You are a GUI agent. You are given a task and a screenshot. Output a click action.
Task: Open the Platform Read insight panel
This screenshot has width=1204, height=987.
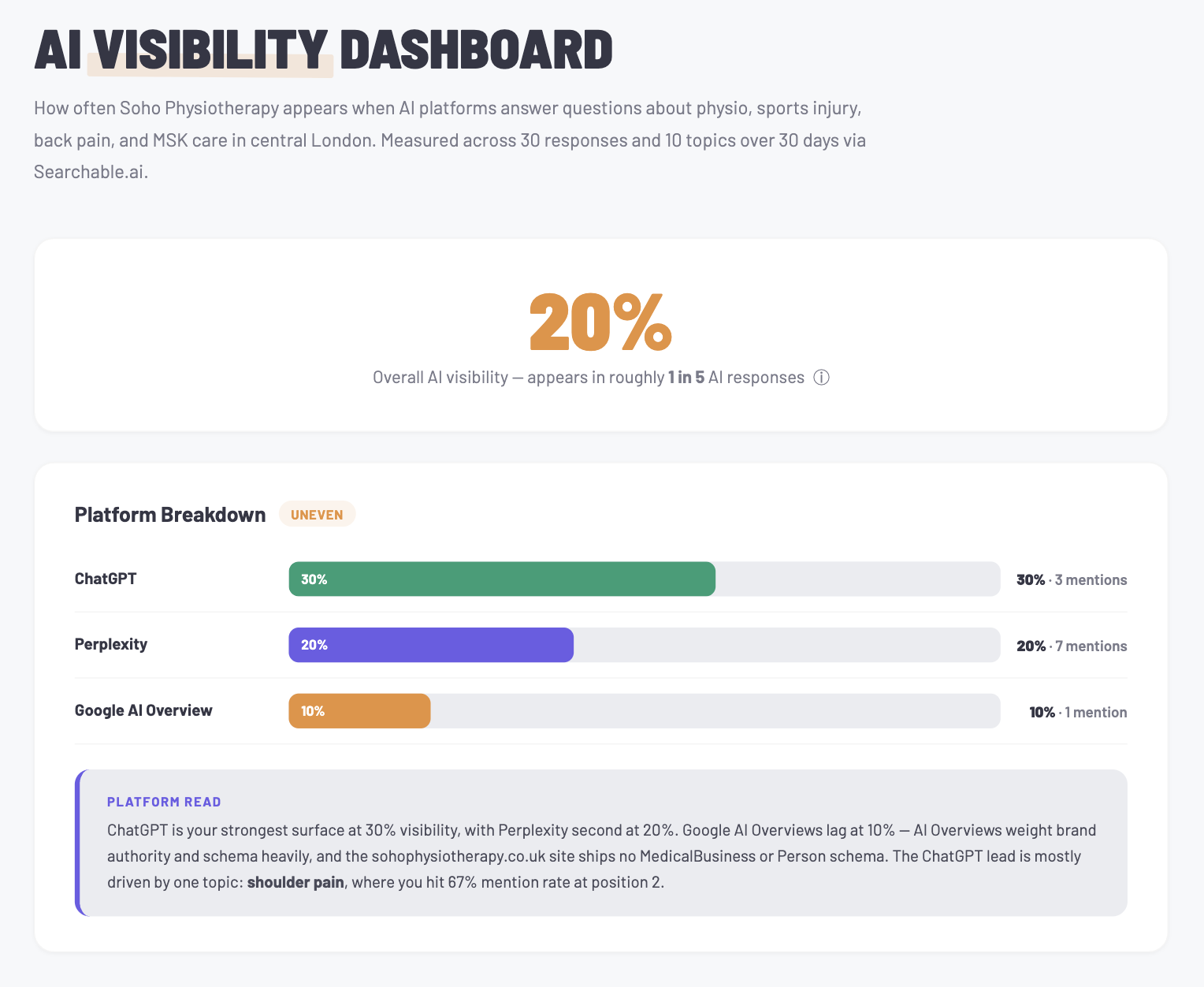click(x=601, y=843)
